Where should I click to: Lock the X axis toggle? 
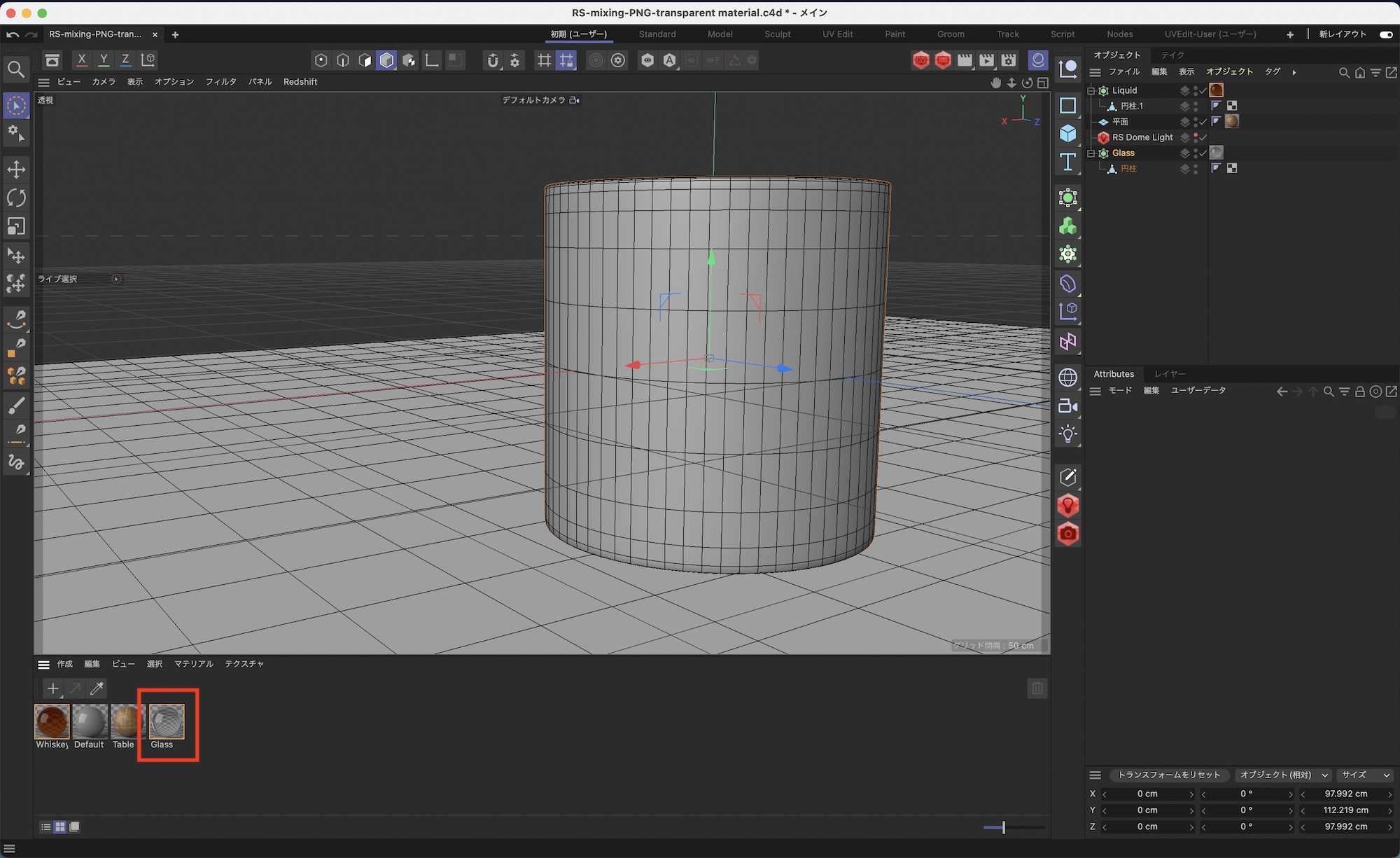click(82, 60)
